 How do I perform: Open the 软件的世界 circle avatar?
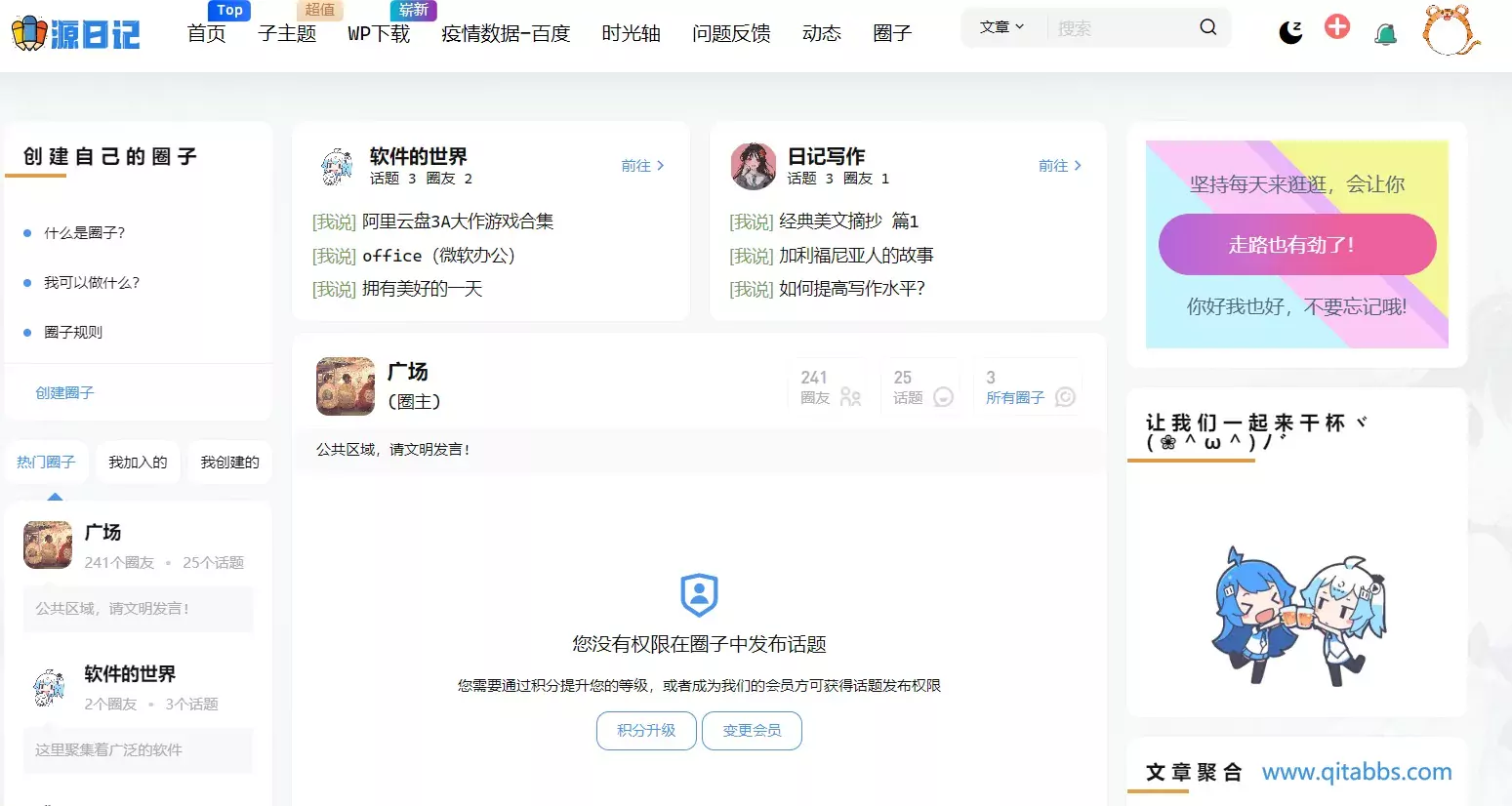click(x=336, y=166)
